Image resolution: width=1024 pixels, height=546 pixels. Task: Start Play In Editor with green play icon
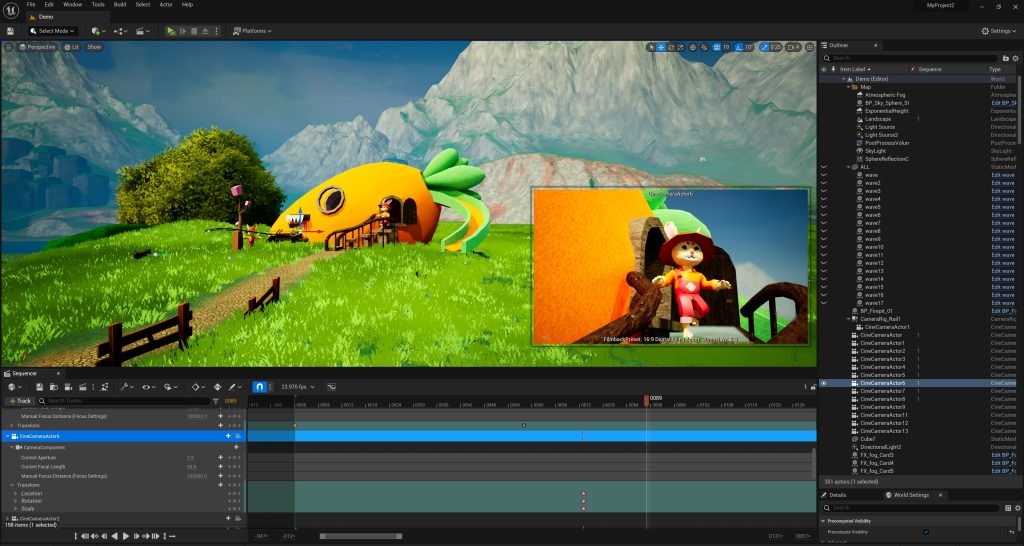[x=170, y=31]
